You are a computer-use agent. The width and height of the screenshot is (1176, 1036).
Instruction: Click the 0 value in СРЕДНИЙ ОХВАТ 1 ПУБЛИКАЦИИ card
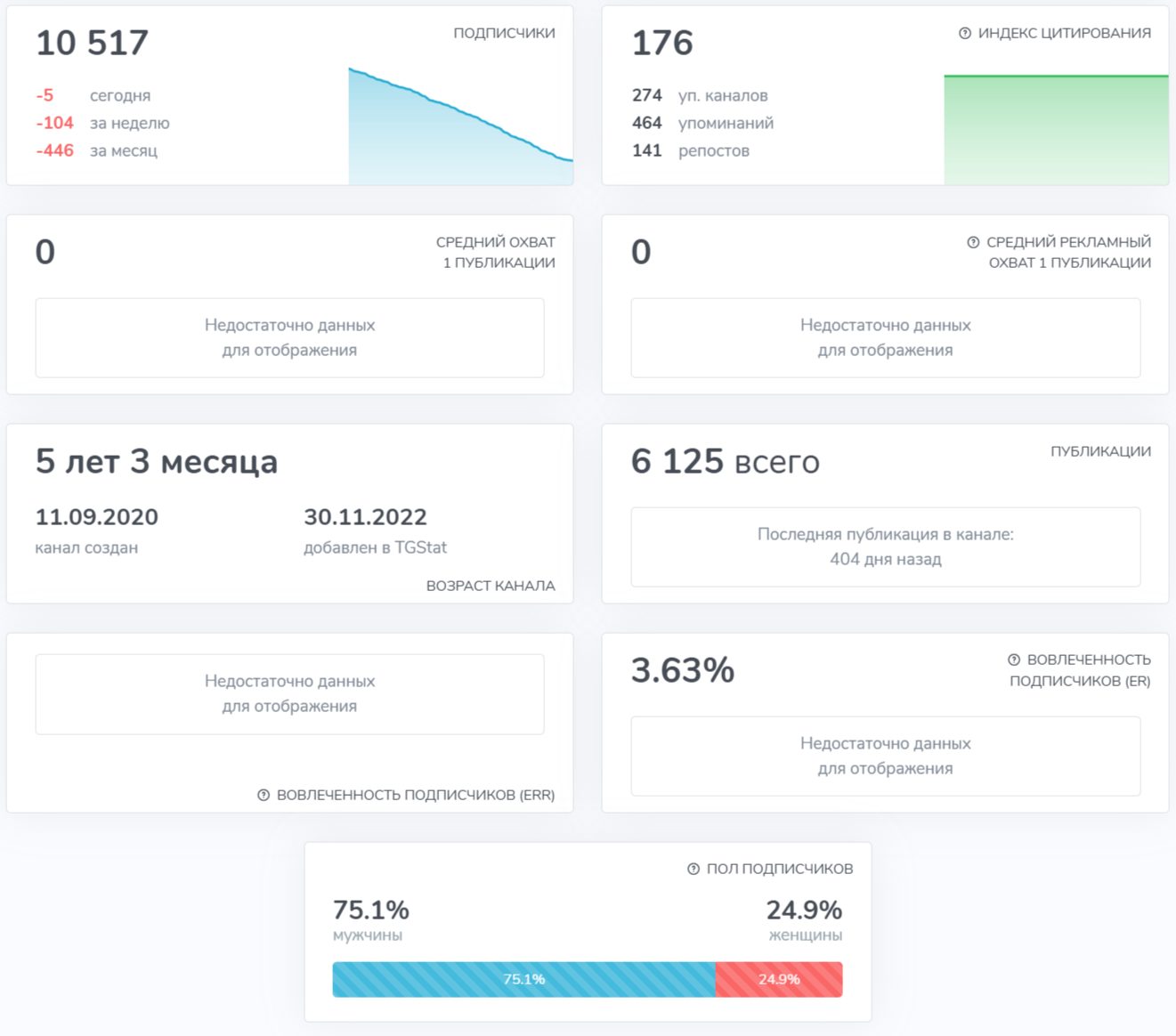click(45, 252)
